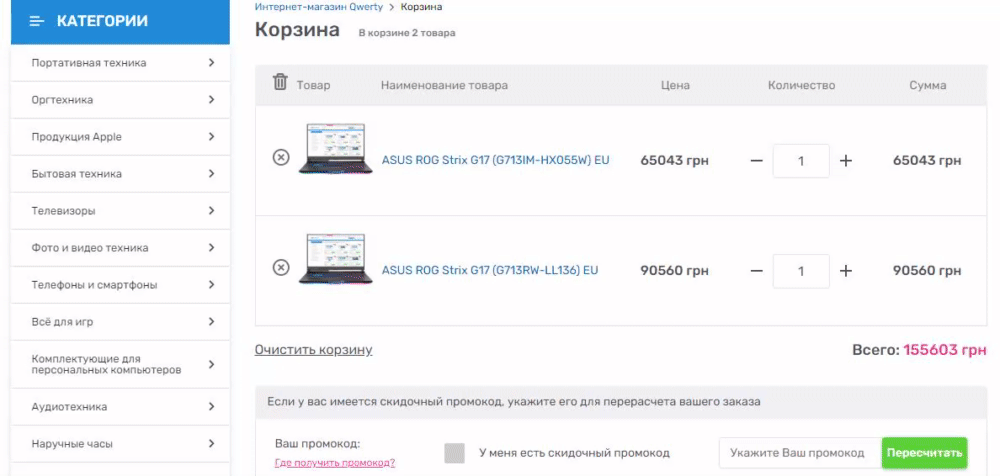Check the 'У меня есть скидочный промокод' box
Screen dimensions: 1000x476
point(454,453)
